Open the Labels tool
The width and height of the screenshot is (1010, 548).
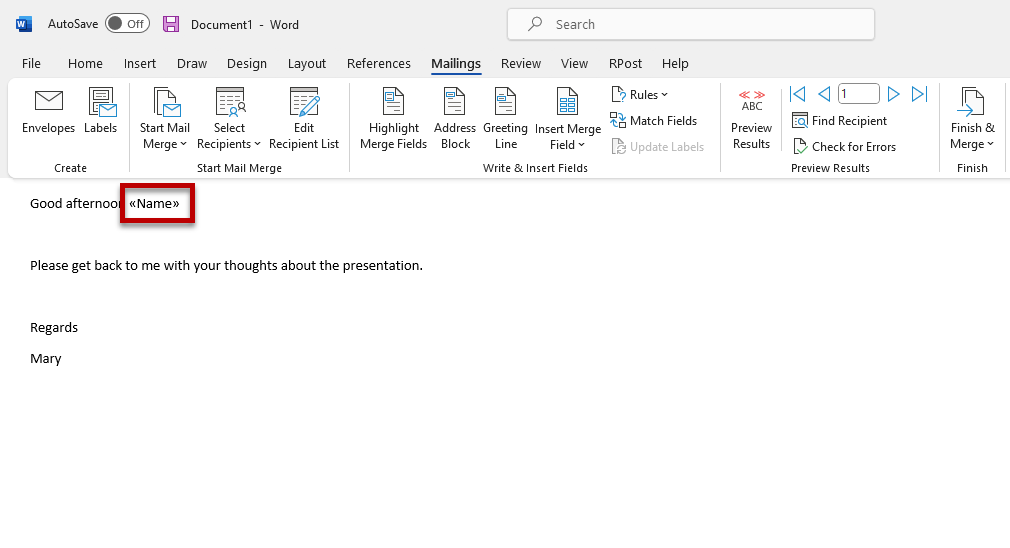[100, 101]
